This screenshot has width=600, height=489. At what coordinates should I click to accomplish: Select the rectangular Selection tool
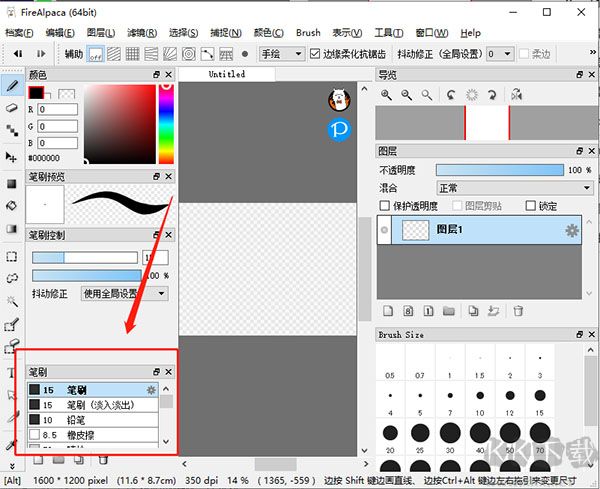[11, 256]
